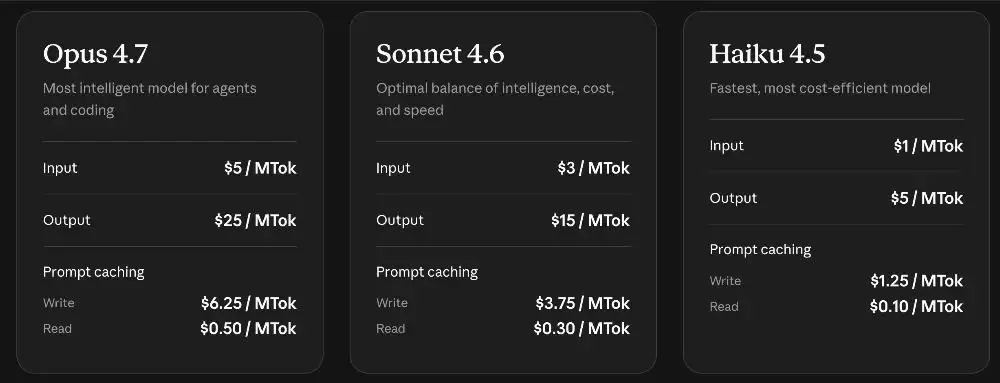Click Haiku cache read price $0.10 / MTok
The width and height of the screenshot is (1000, 383).
click(x=916, y=307)
